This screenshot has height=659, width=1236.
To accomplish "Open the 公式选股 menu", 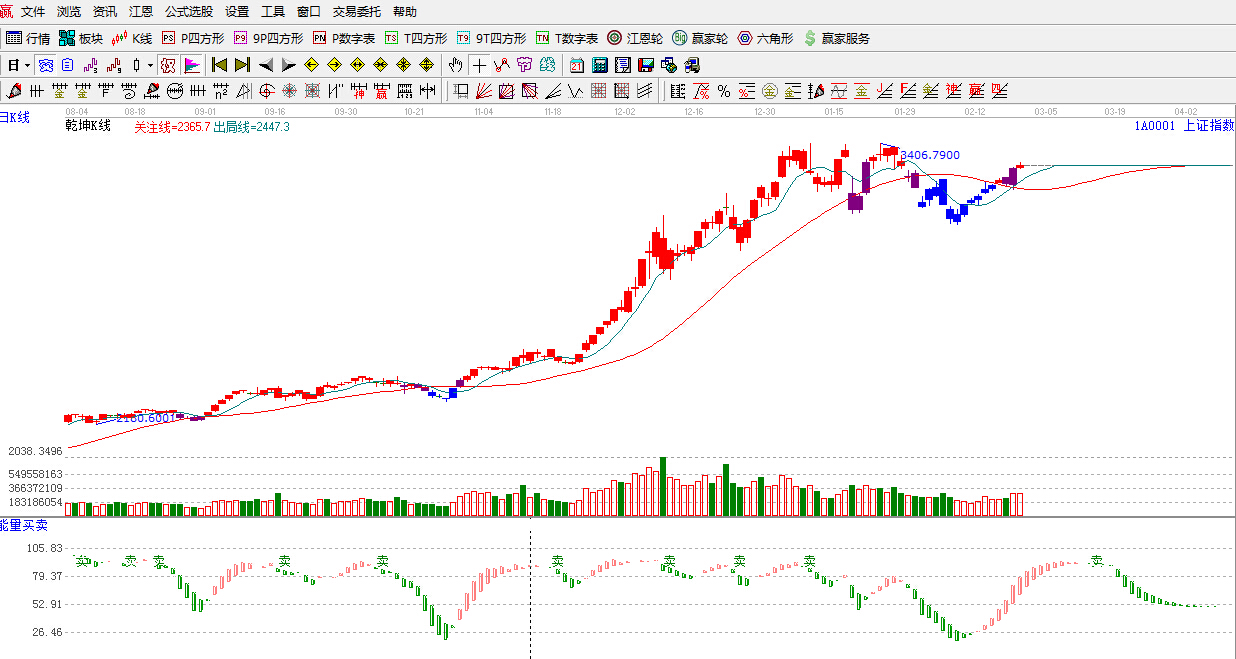I will tap(189, 12).
